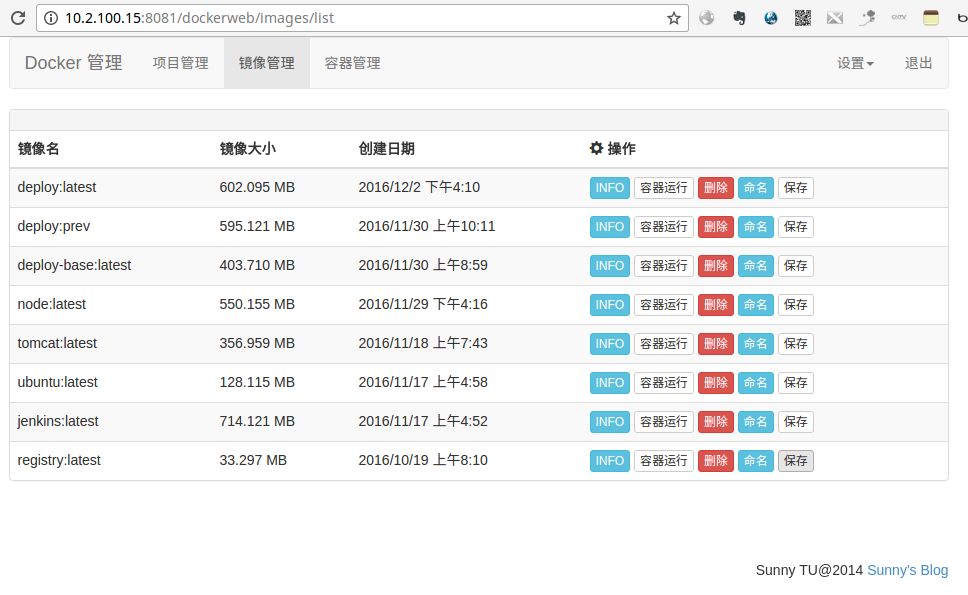Image resolution: width=968 pixels, height=595 pixels.
Task: Save the jenkins:latest image
Action: coord(796,422)
